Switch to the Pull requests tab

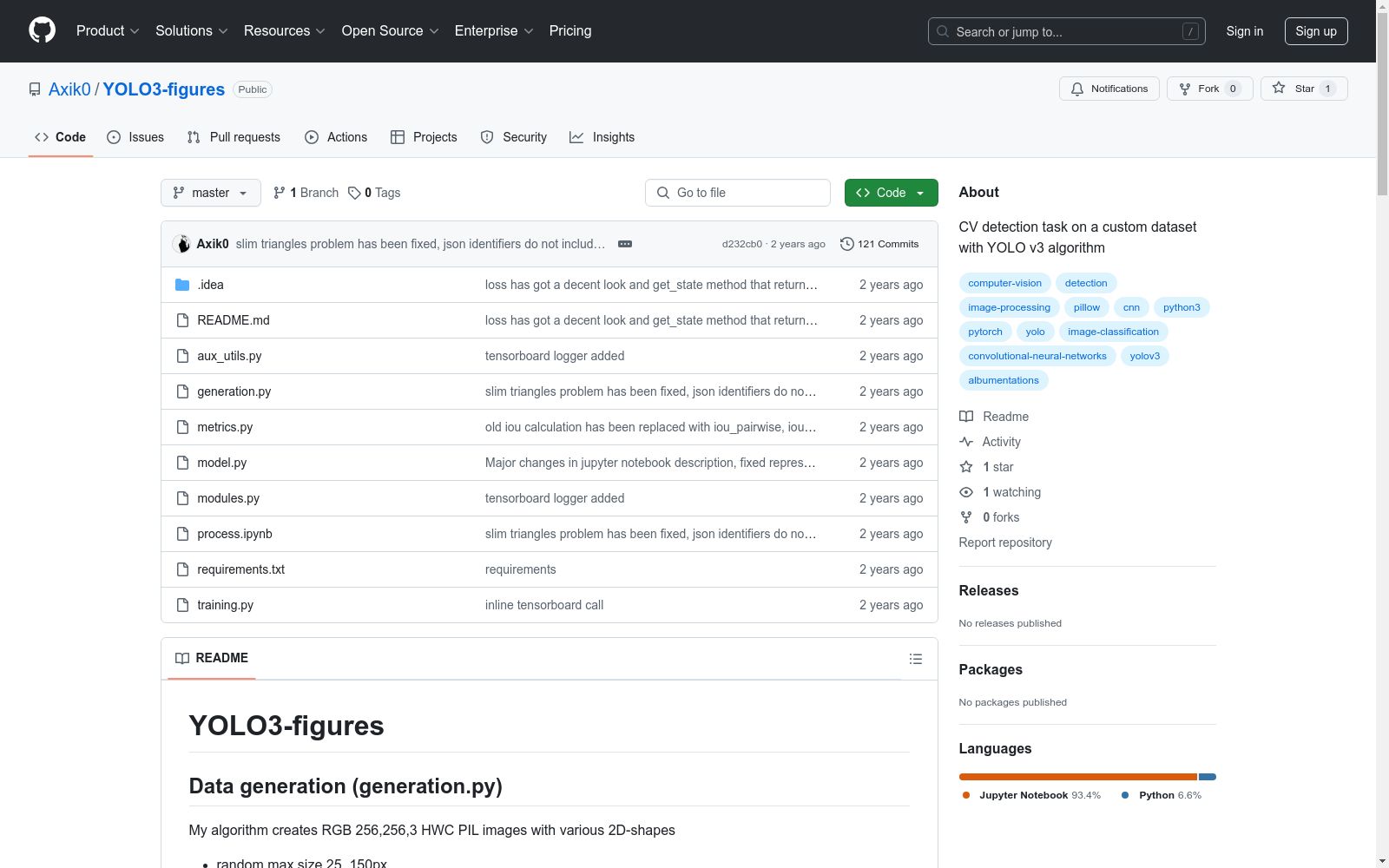point(234,137)
